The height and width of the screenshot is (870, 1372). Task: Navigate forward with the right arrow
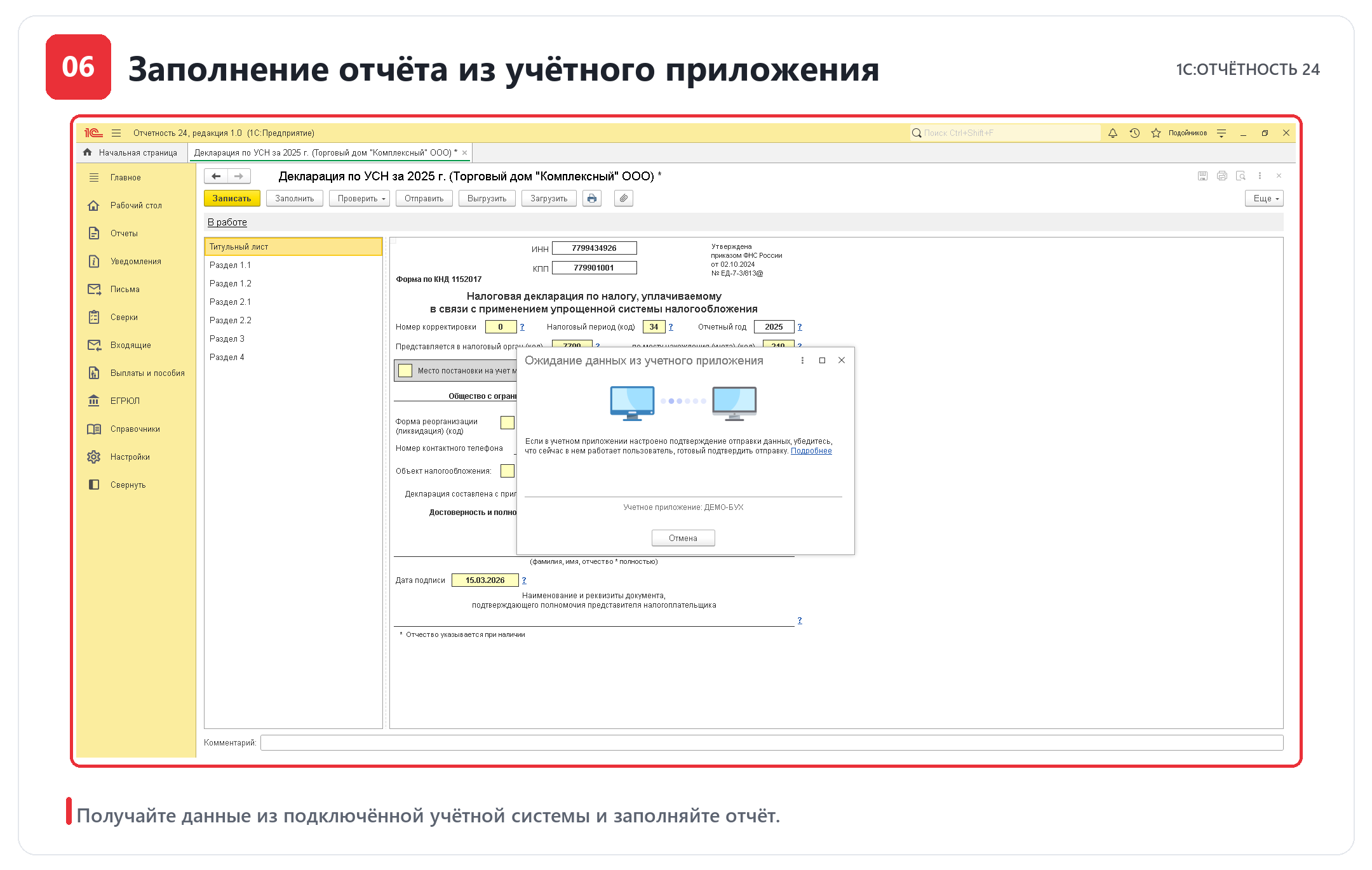point(239,176)
